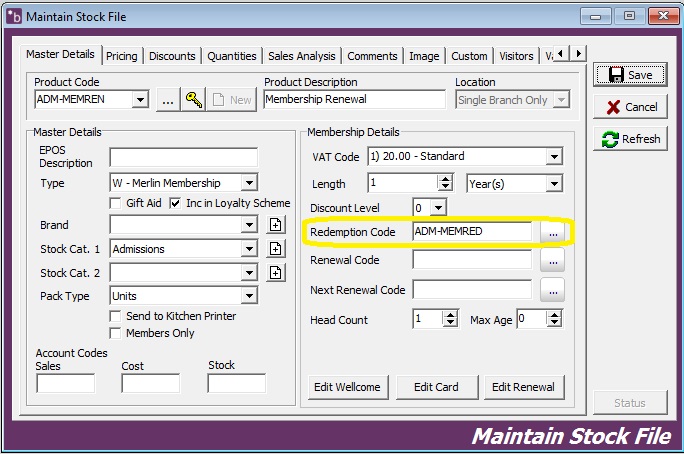
Task: Tick the Send to Kitchen Printer checkbox
Action: [x=116, y=316]
